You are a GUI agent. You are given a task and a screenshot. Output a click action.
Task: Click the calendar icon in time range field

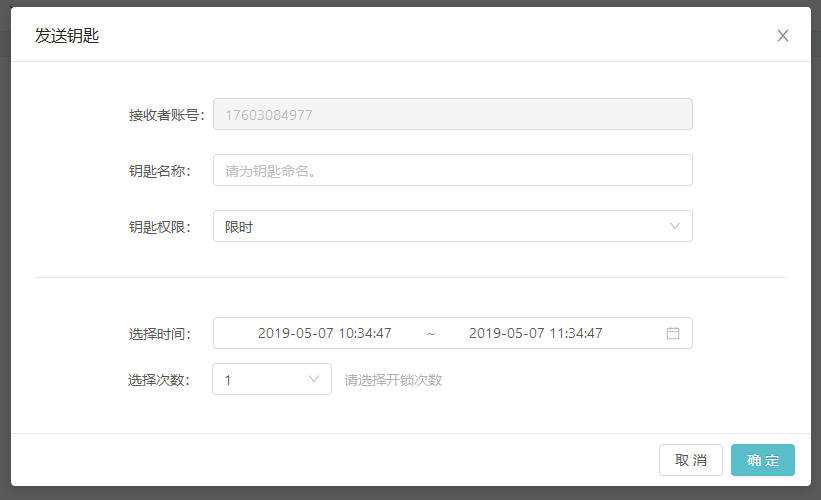click(673, 333)
